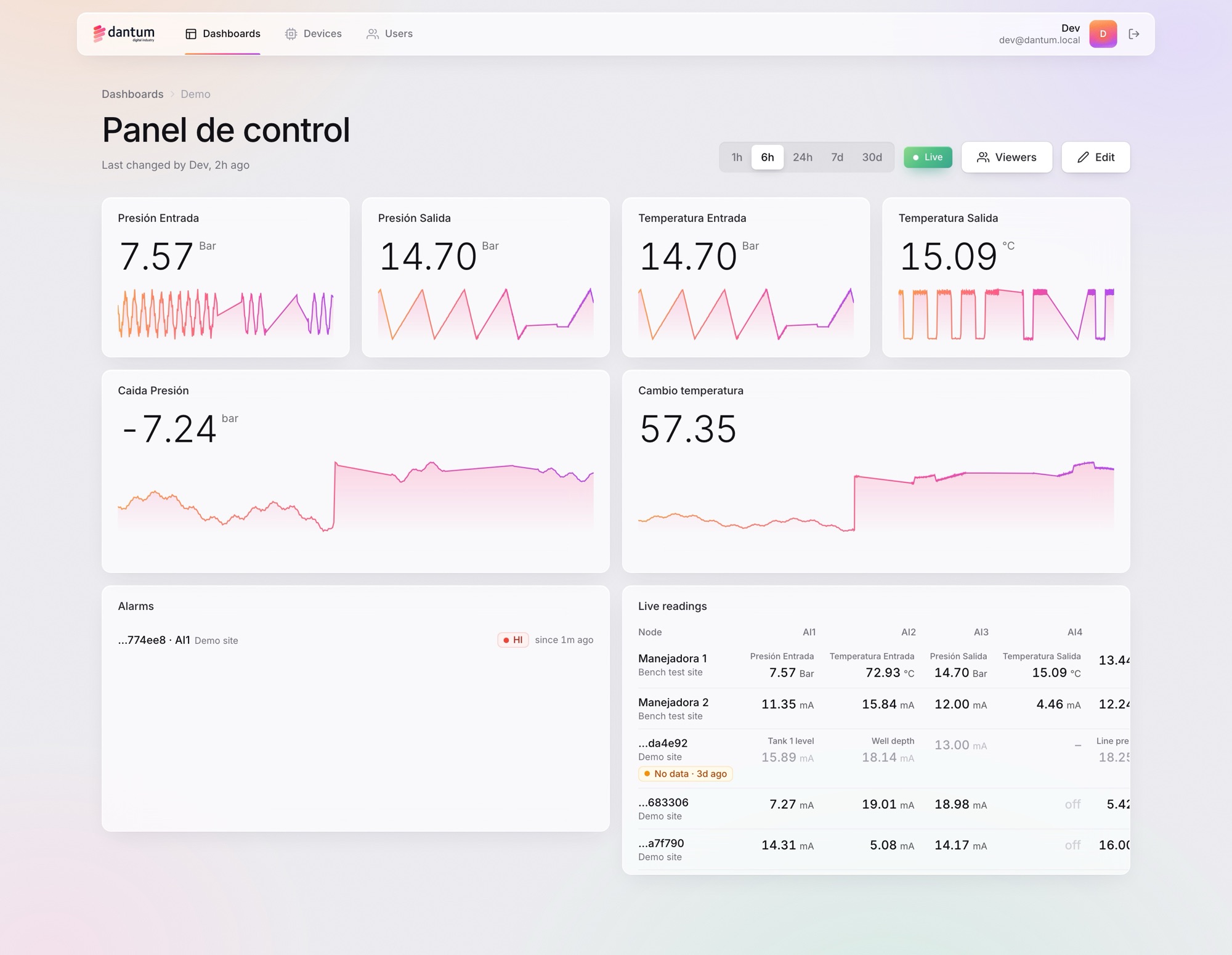
Task: Click the No data · 3d ago badge
Action: (x=685, y=774)
